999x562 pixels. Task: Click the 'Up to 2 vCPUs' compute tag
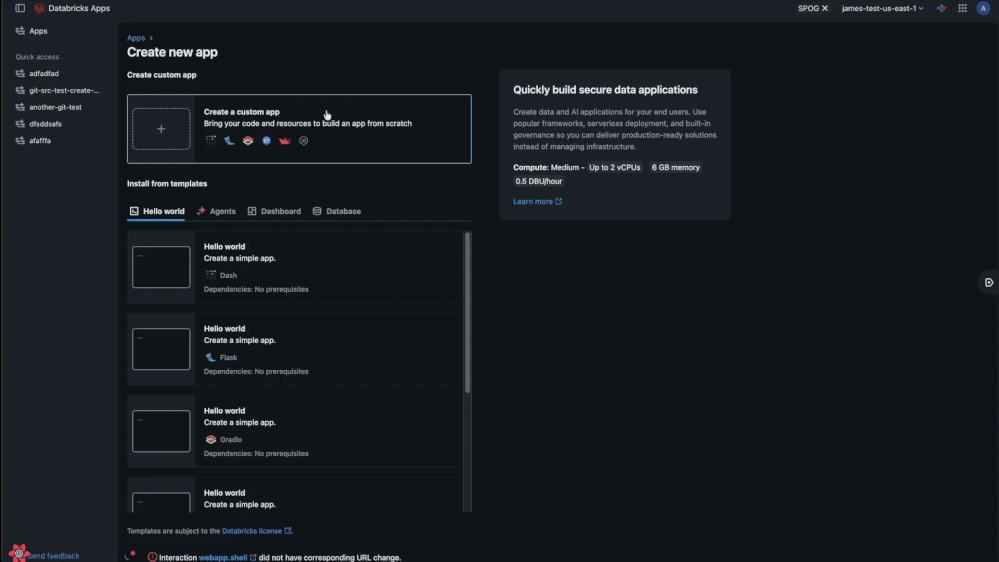614,167
